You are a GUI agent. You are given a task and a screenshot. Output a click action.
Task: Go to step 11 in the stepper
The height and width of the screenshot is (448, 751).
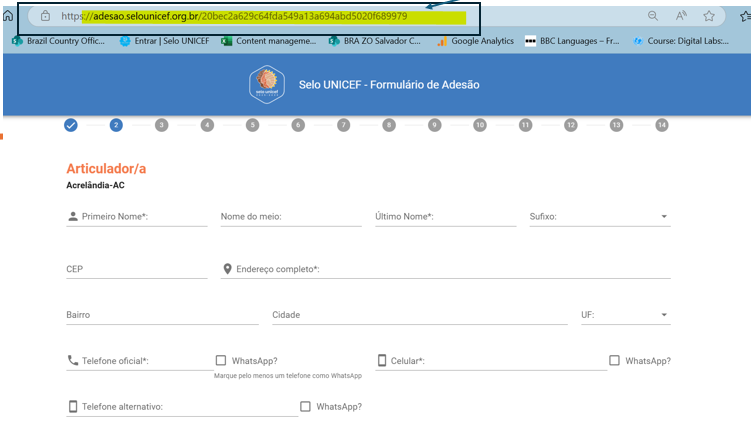click(x=525, y=126)
